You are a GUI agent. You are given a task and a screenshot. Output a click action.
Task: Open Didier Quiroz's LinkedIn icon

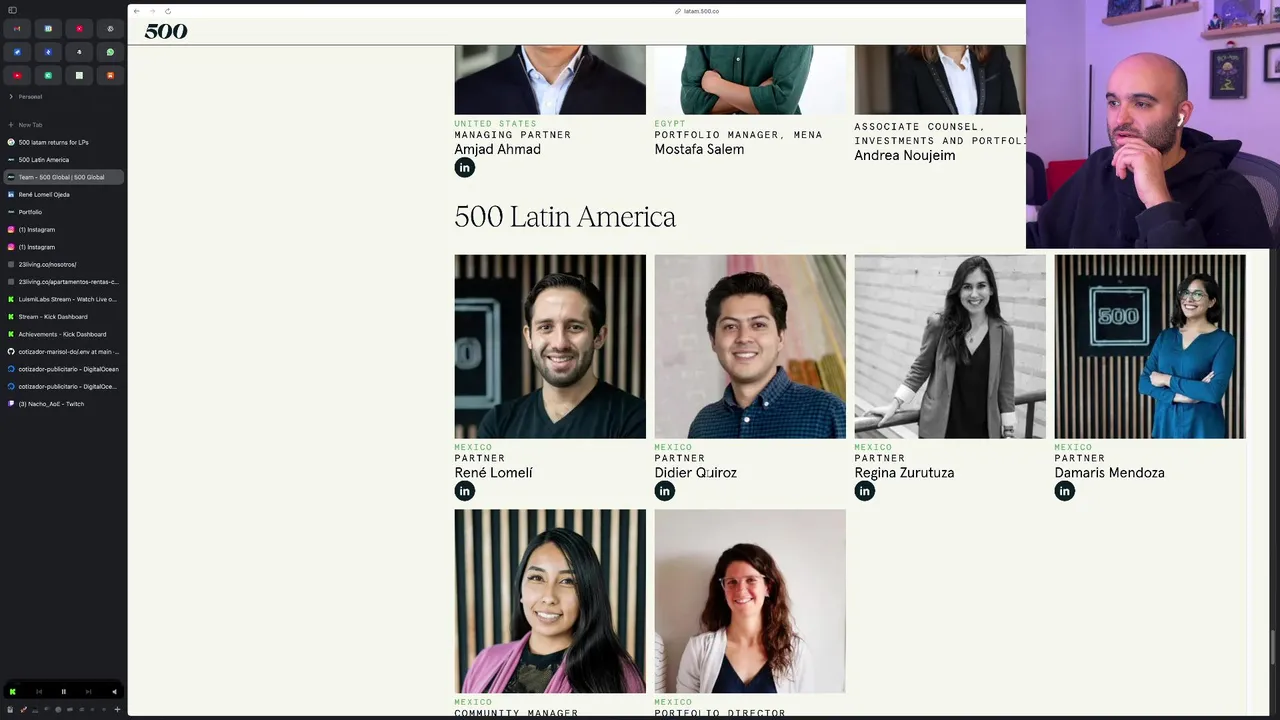[x=664, y=491]
